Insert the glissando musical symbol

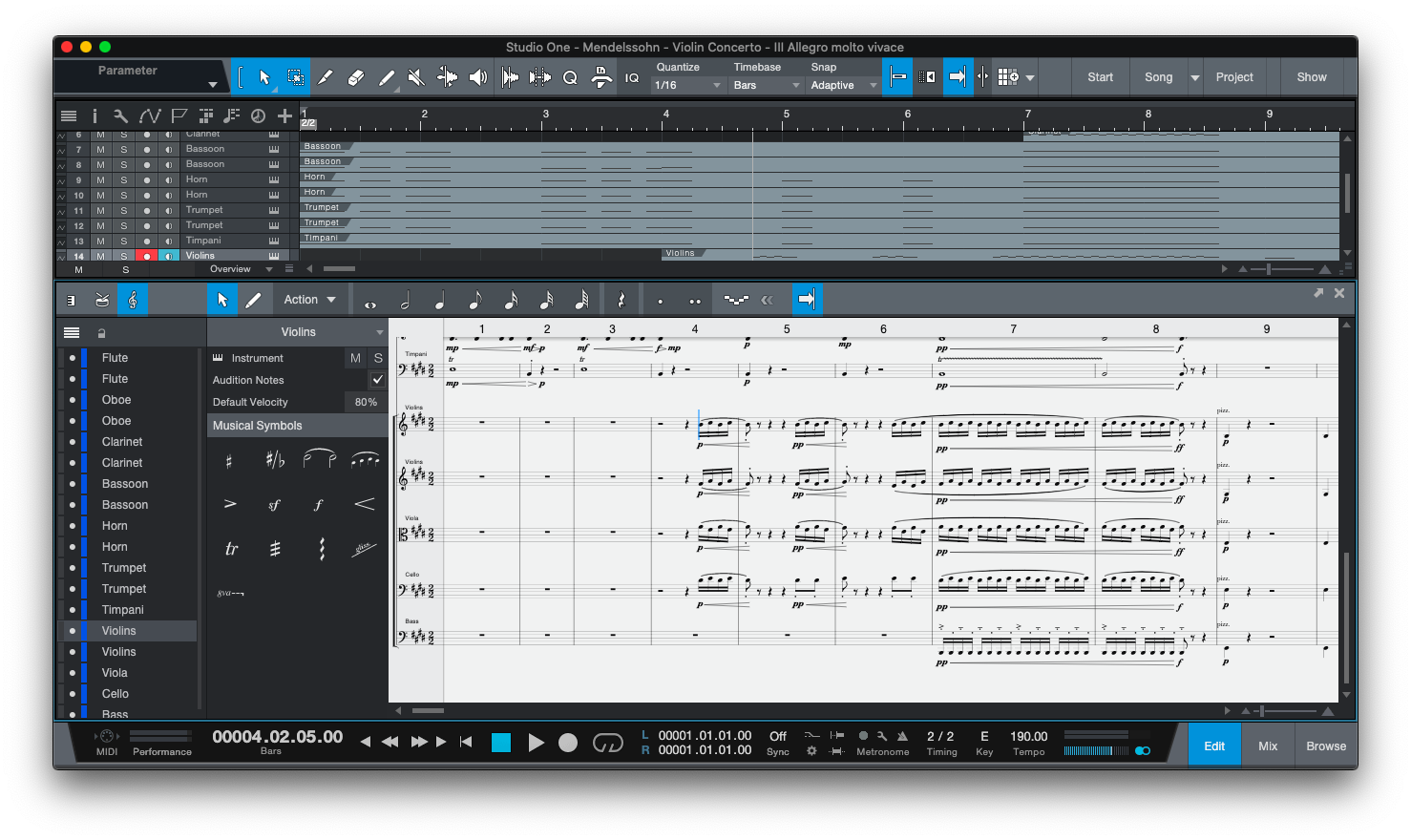pos(364,549)
